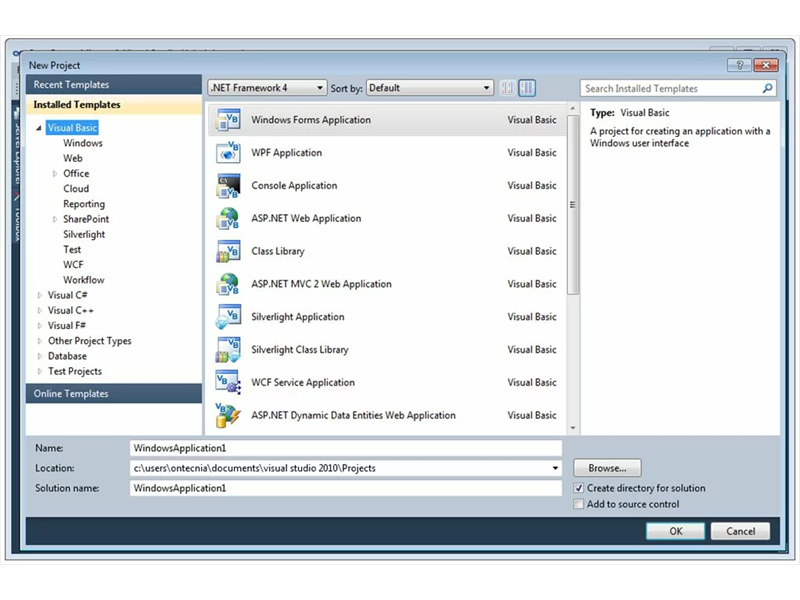Expand the Test Projects tree node
The height and width of the screenshot is (600, 800).
pyautogui.click(x=39, y=371)
